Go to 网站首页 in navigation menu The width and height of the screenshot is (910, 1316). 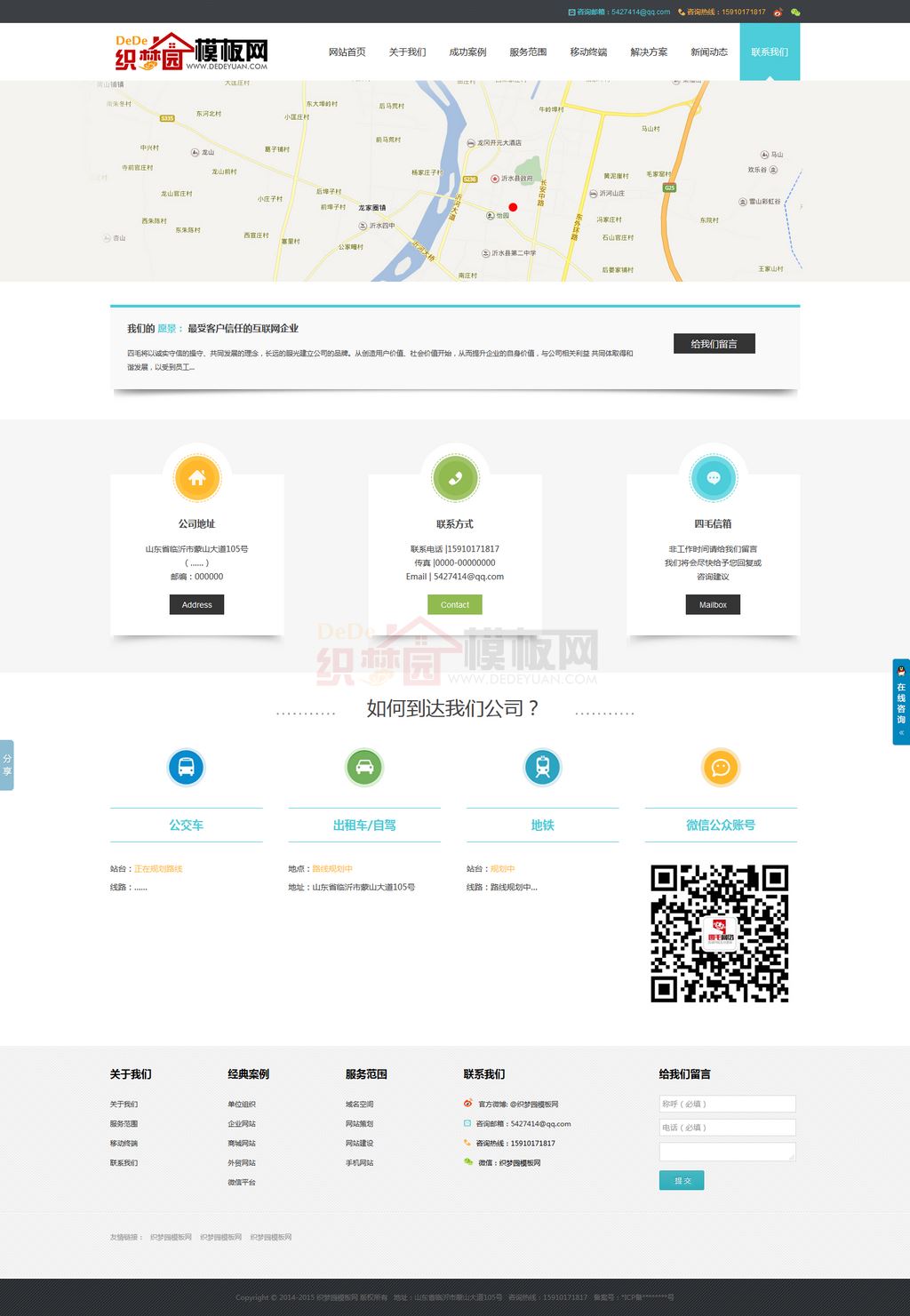[x=347, y=52]
